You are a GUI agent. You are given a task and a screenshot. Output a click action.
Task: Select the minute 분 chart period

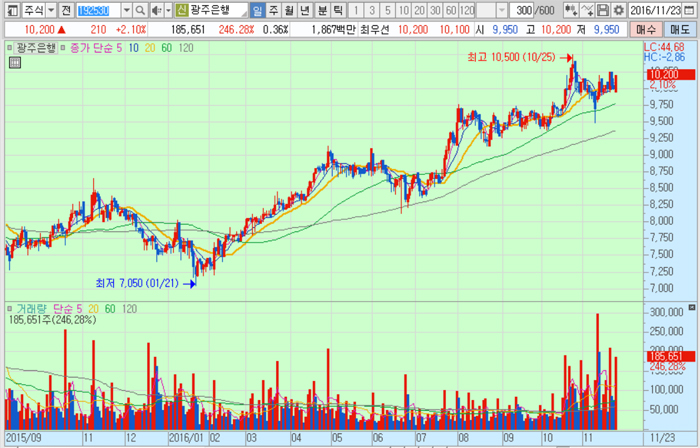322,10
